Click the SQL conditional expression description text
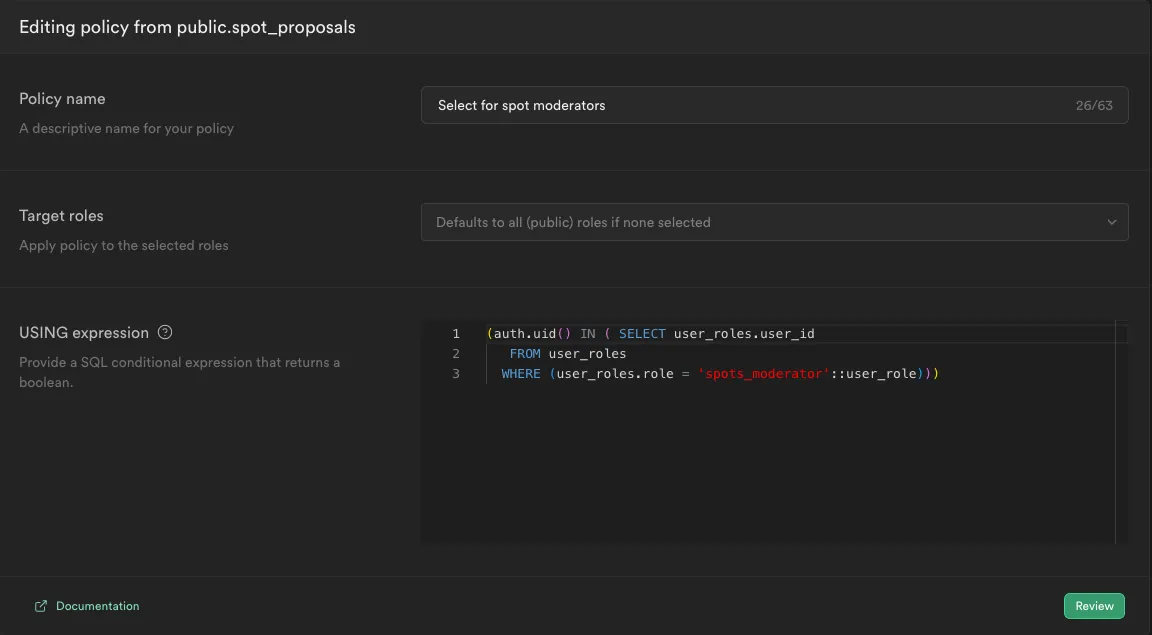 pos(179,372)
